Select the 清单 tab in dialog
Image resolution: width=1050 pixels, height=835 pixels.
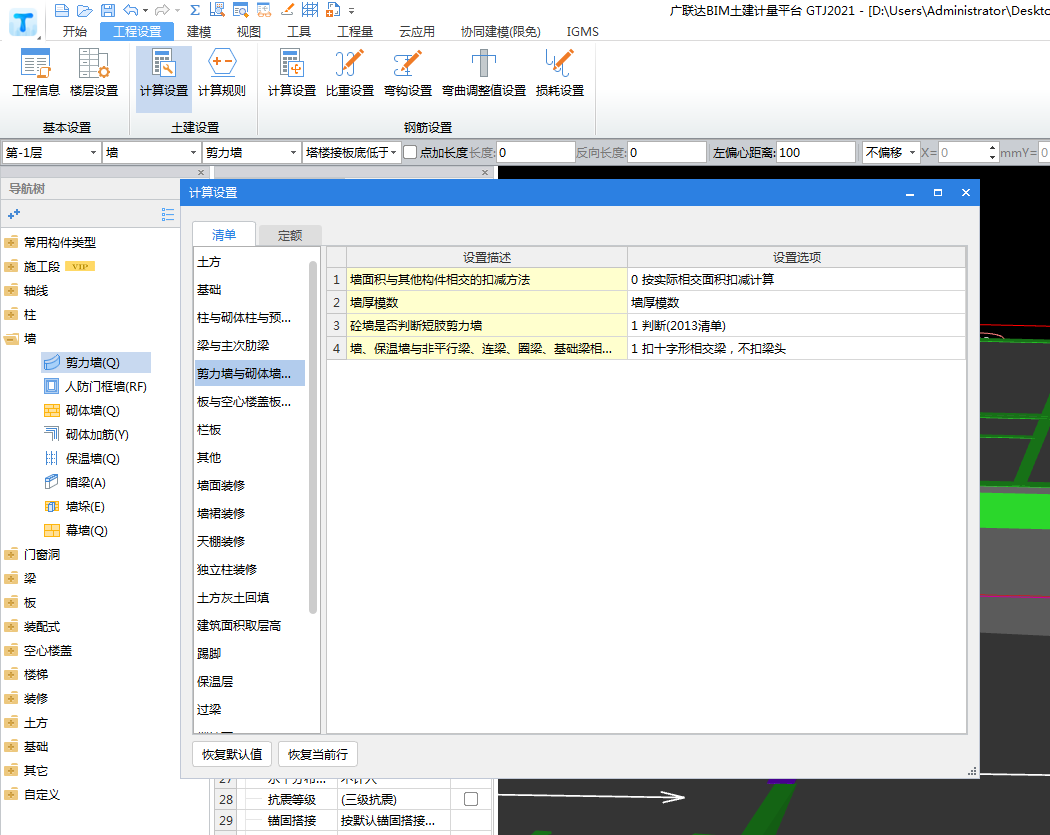pos(224,234)
